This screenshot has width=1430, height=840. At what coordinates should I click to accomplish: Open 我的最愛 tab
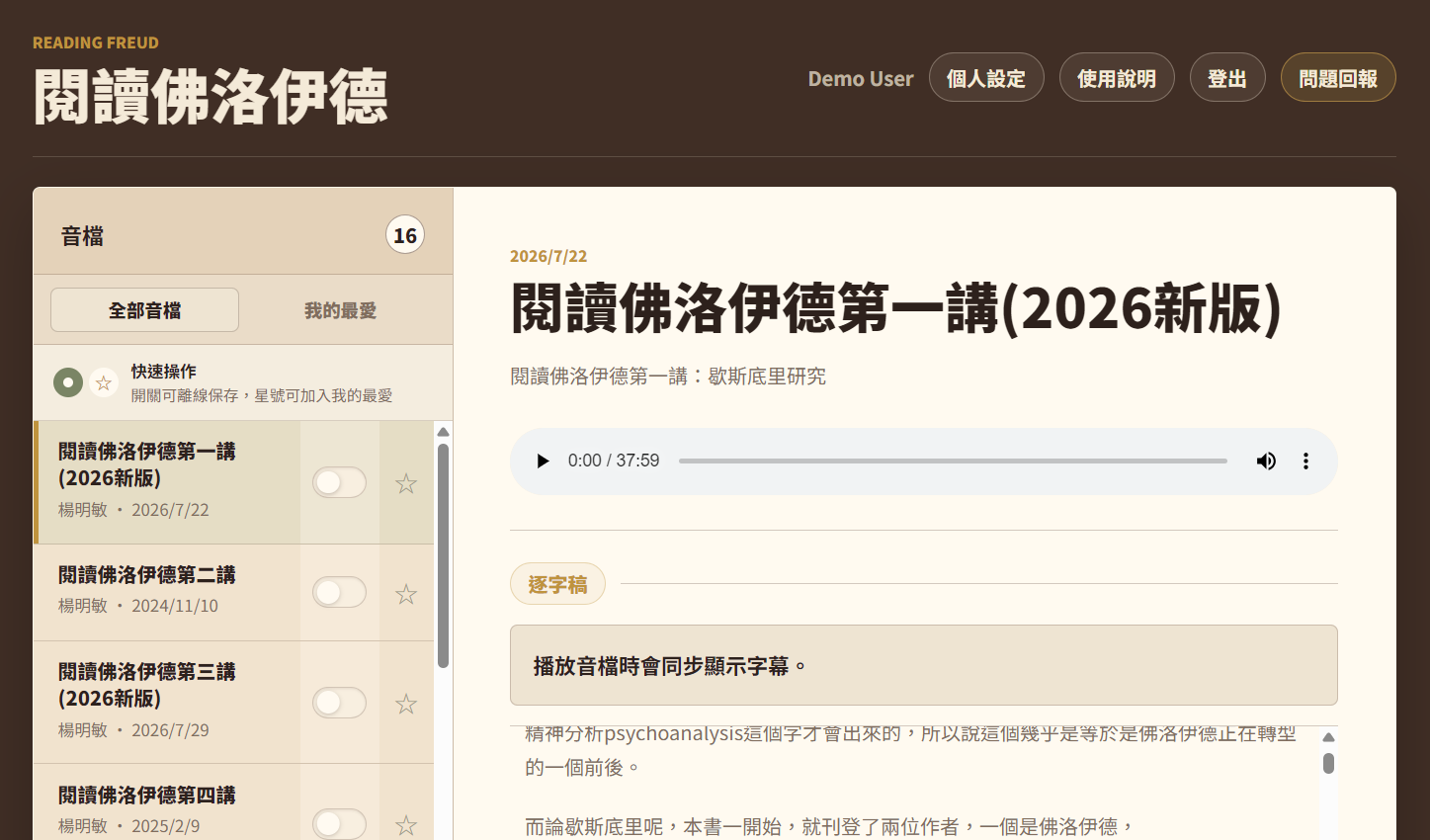[x=340, y=310]
